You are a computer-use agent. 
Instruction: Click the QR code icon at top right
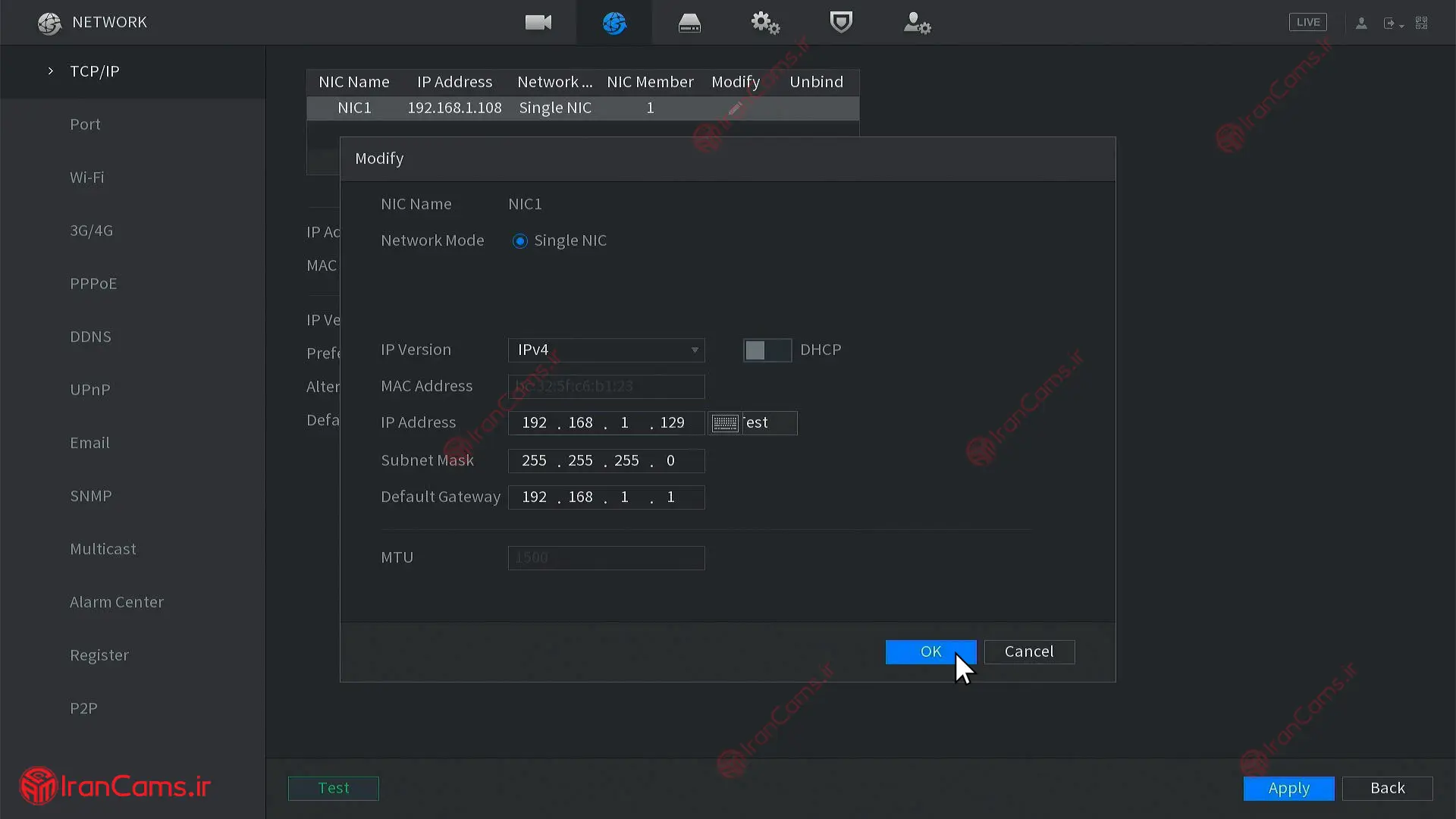1422,23
